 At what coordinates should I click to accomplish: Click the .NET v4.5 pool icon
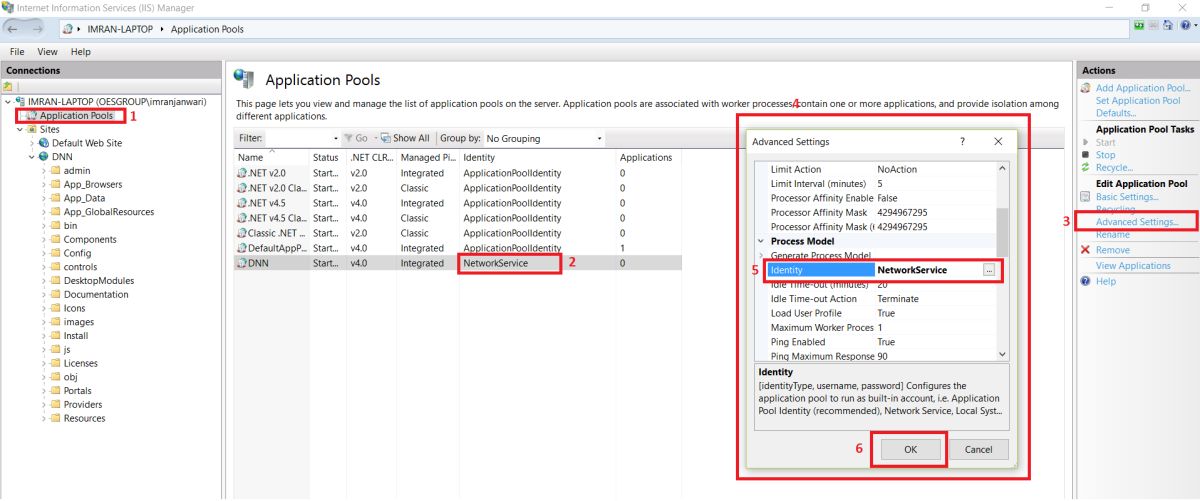pyautogui.click(x=241, y=203)
